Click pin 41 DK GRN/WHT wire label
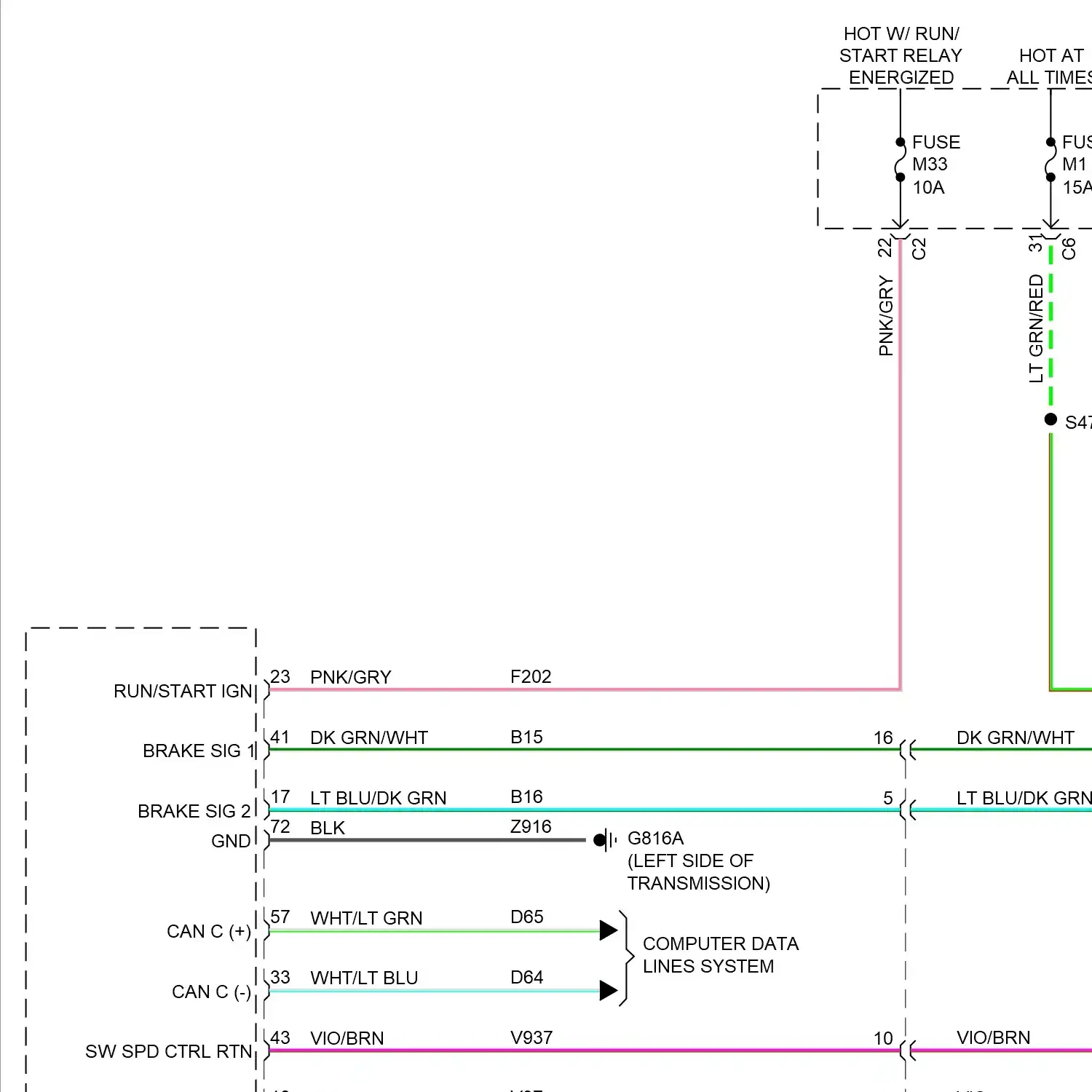Viewport: 1092px width, 1092px height. [x=369, y=737]
